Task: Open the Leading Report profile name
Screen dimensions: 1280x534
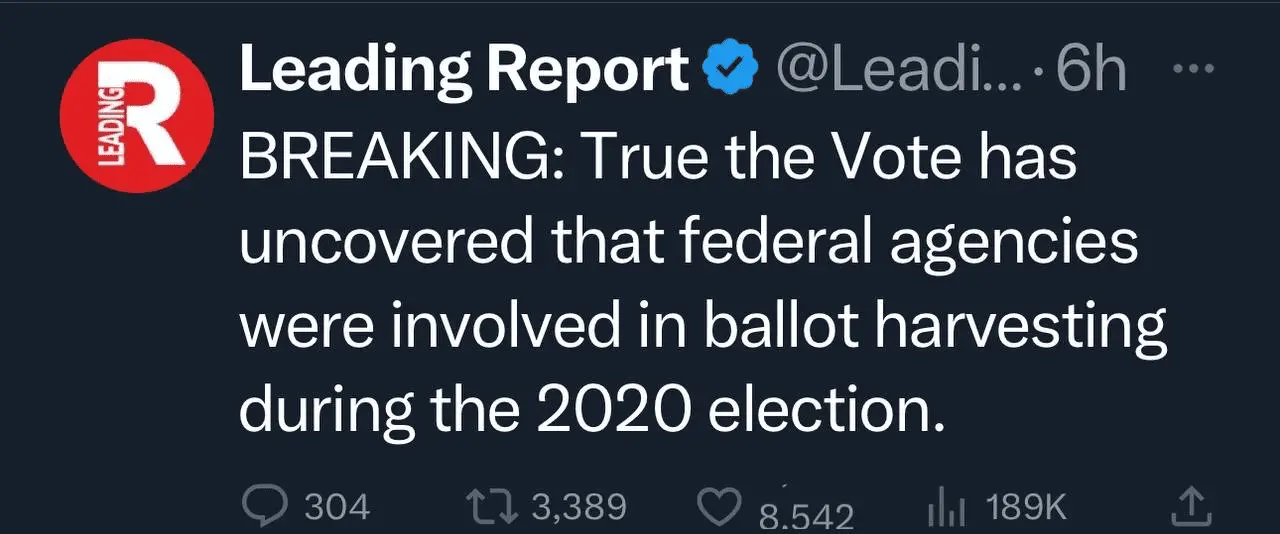Action: 464,70
